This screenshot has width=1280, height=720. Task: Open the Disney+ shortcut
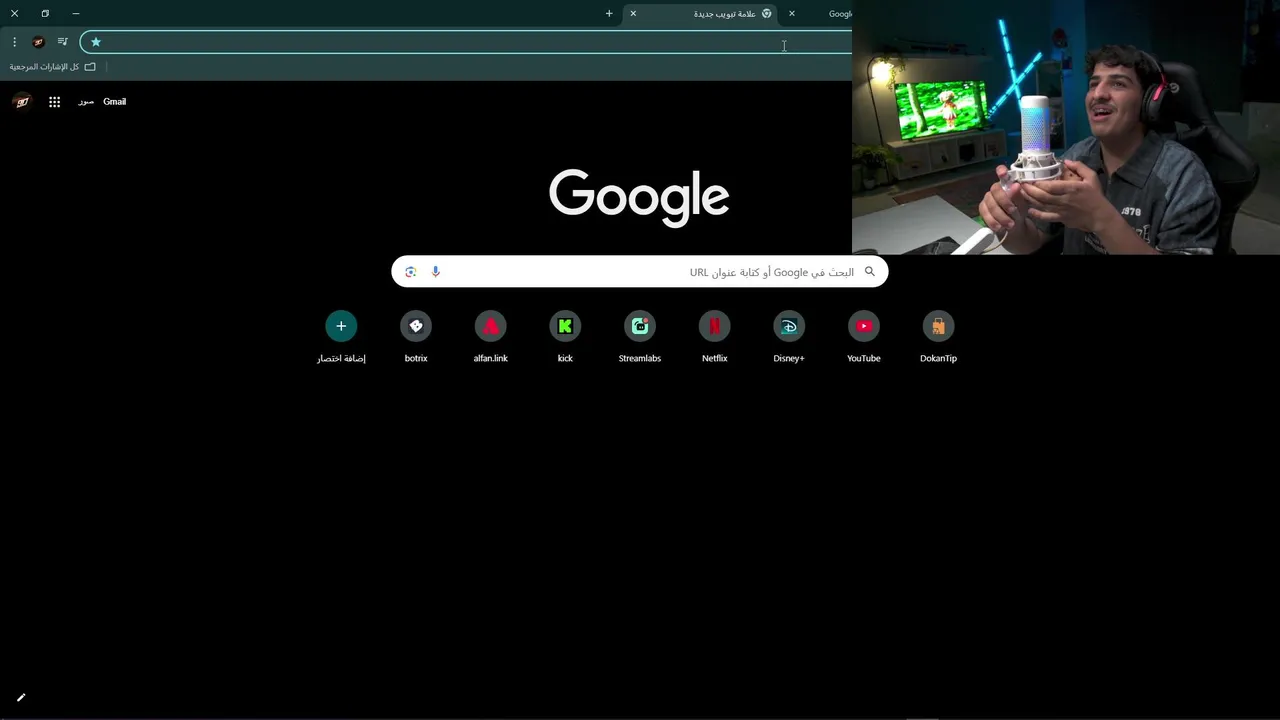(x=789, y=338)
